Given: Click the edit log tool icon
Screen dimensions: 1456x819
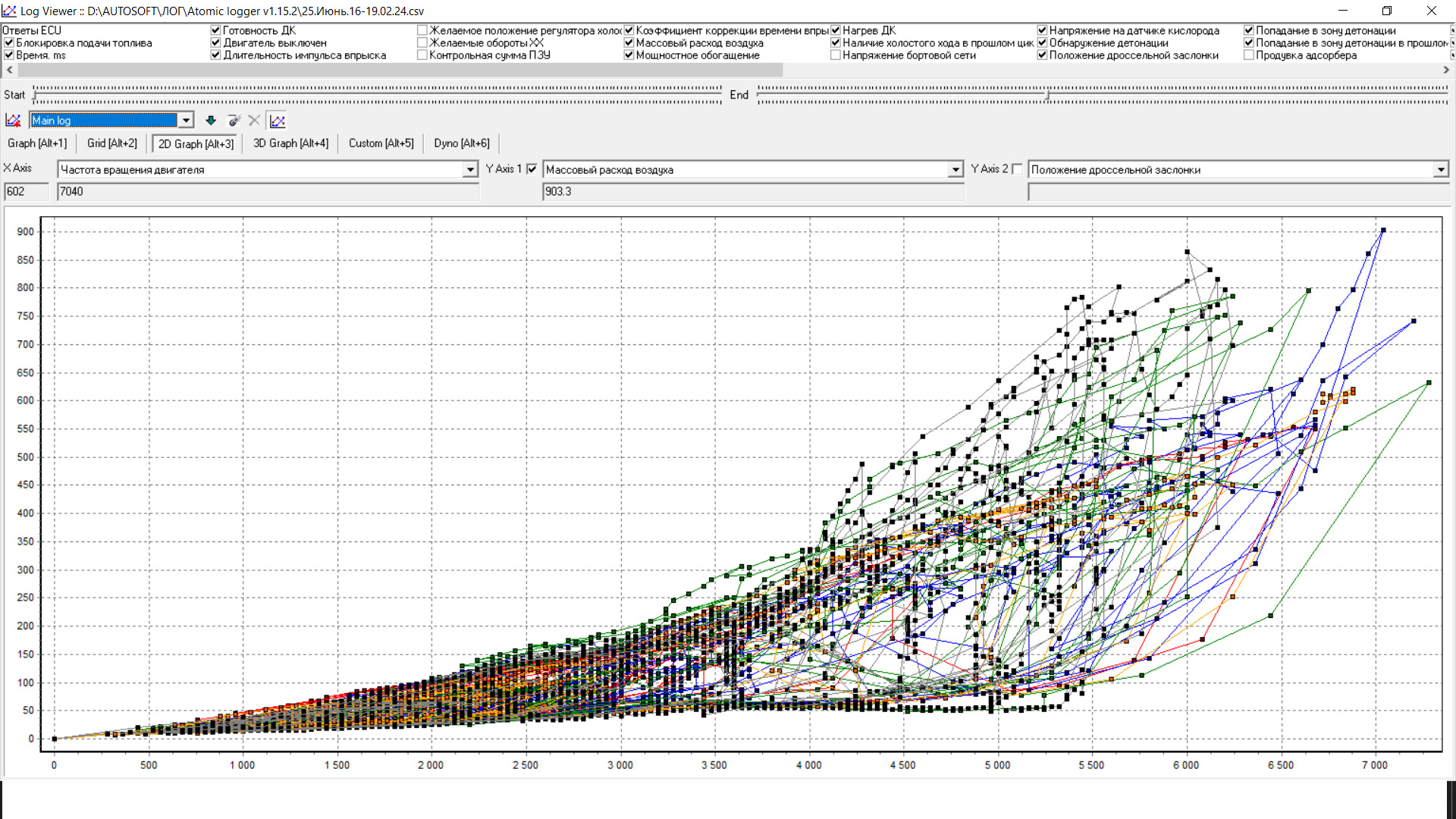Looking at the screenshot, I should click(234, 121).
